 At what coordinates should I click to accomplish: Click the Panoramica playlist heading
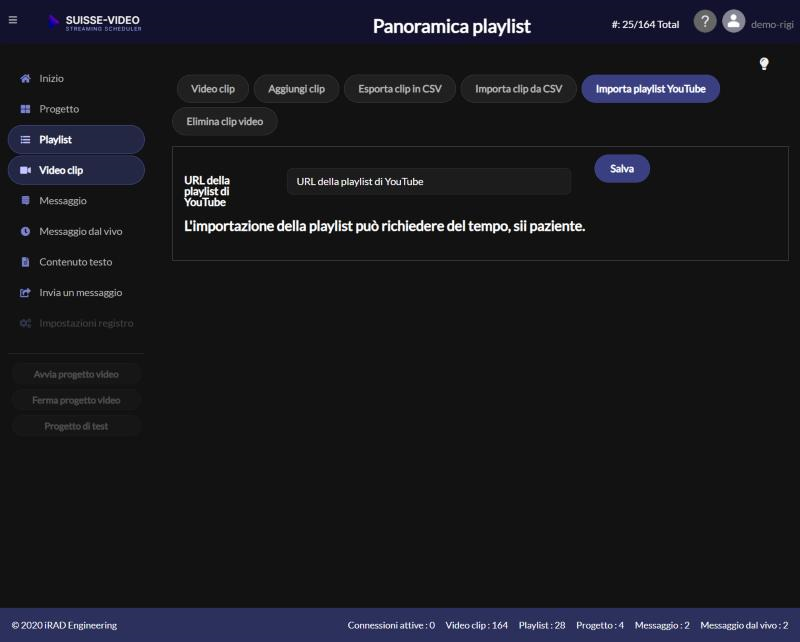click(452, 27)
